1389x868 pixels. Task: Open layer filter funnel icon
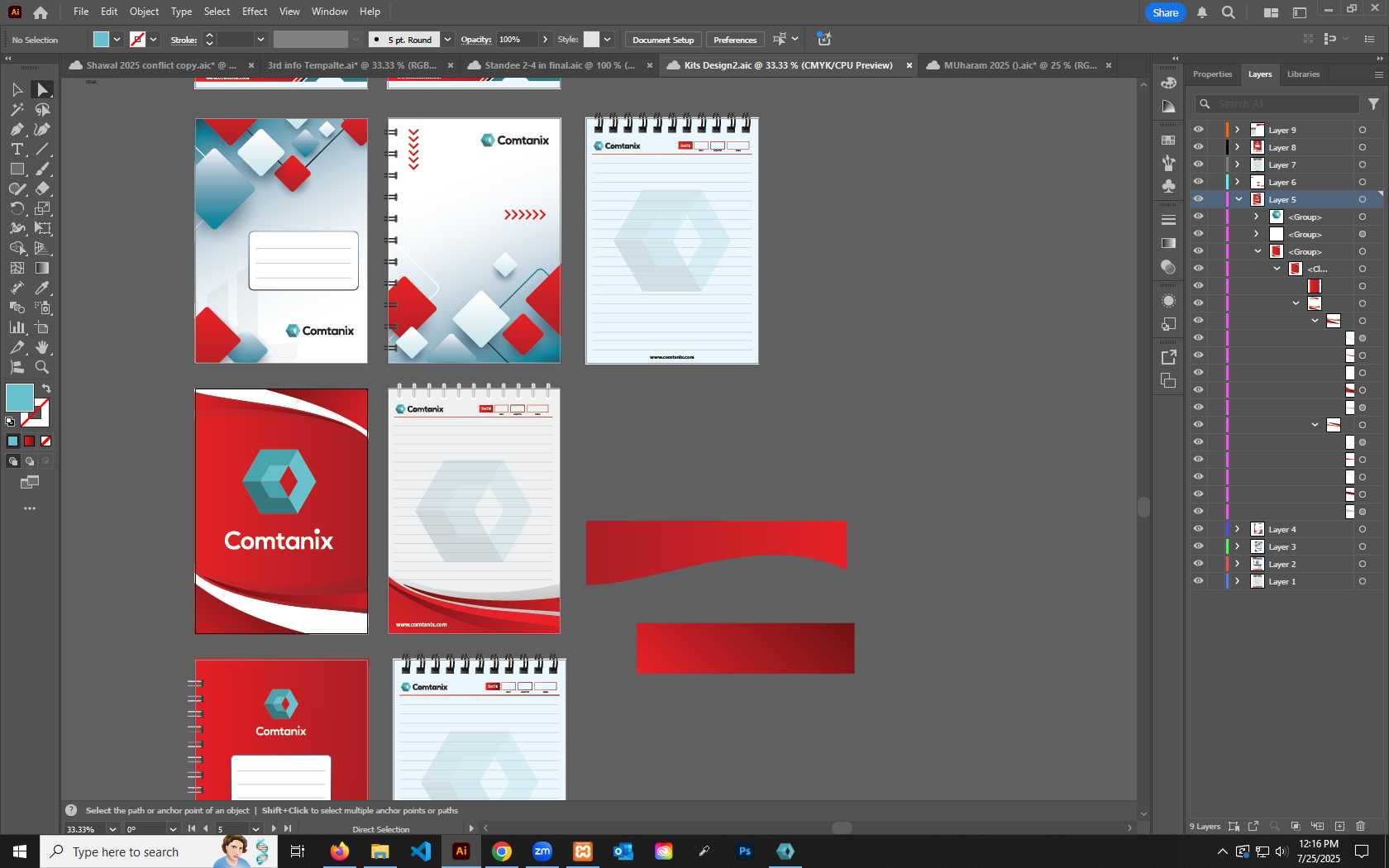[1373, 104]
